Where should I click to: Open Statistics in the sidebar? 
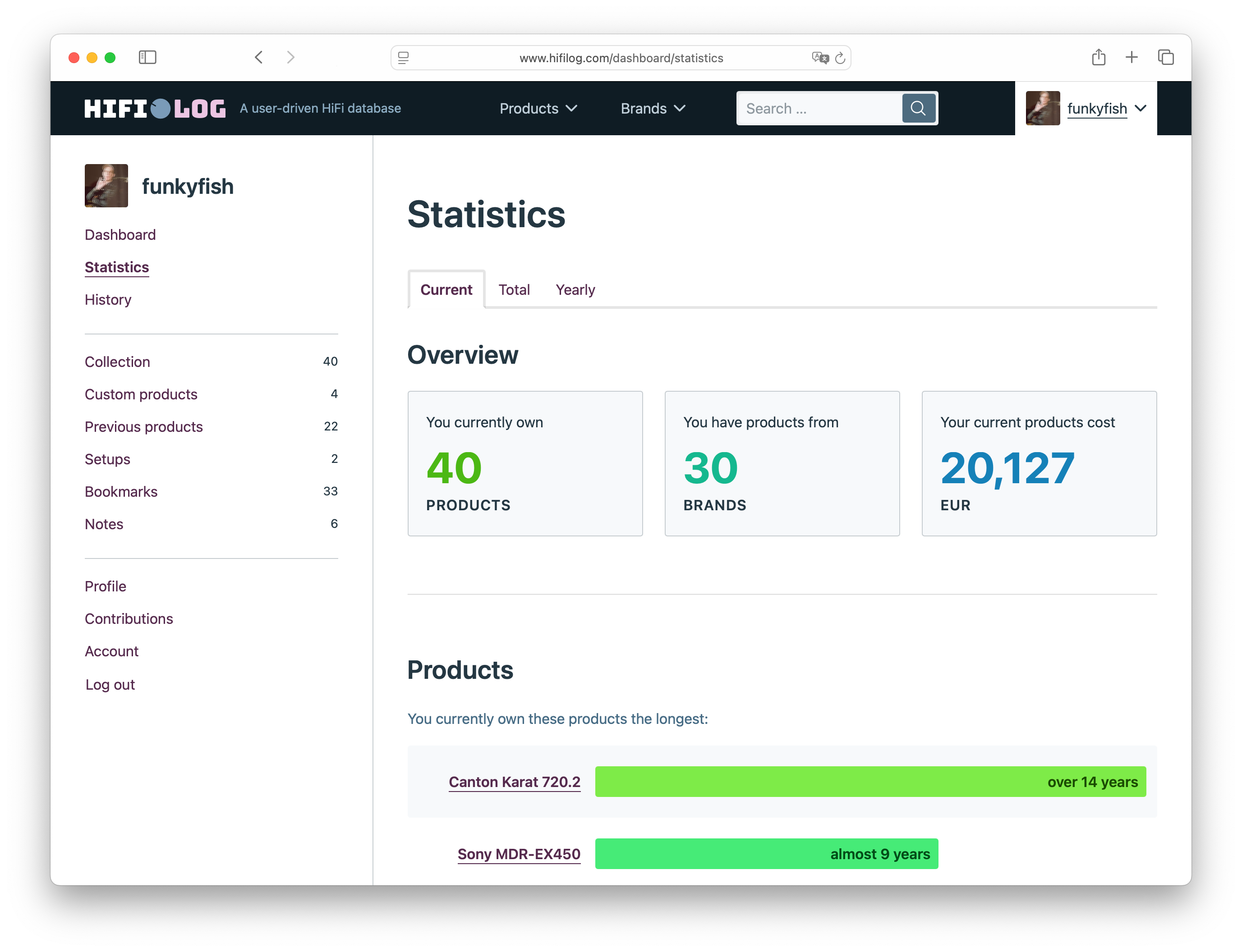(117, 267)
